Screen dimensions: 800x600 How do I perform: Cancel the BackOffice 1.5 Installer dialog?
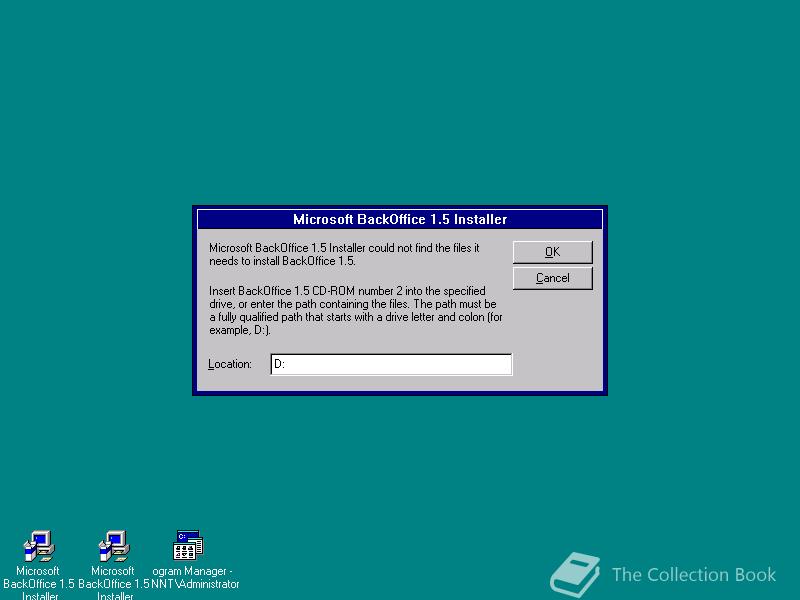click(x=553, y=278)
